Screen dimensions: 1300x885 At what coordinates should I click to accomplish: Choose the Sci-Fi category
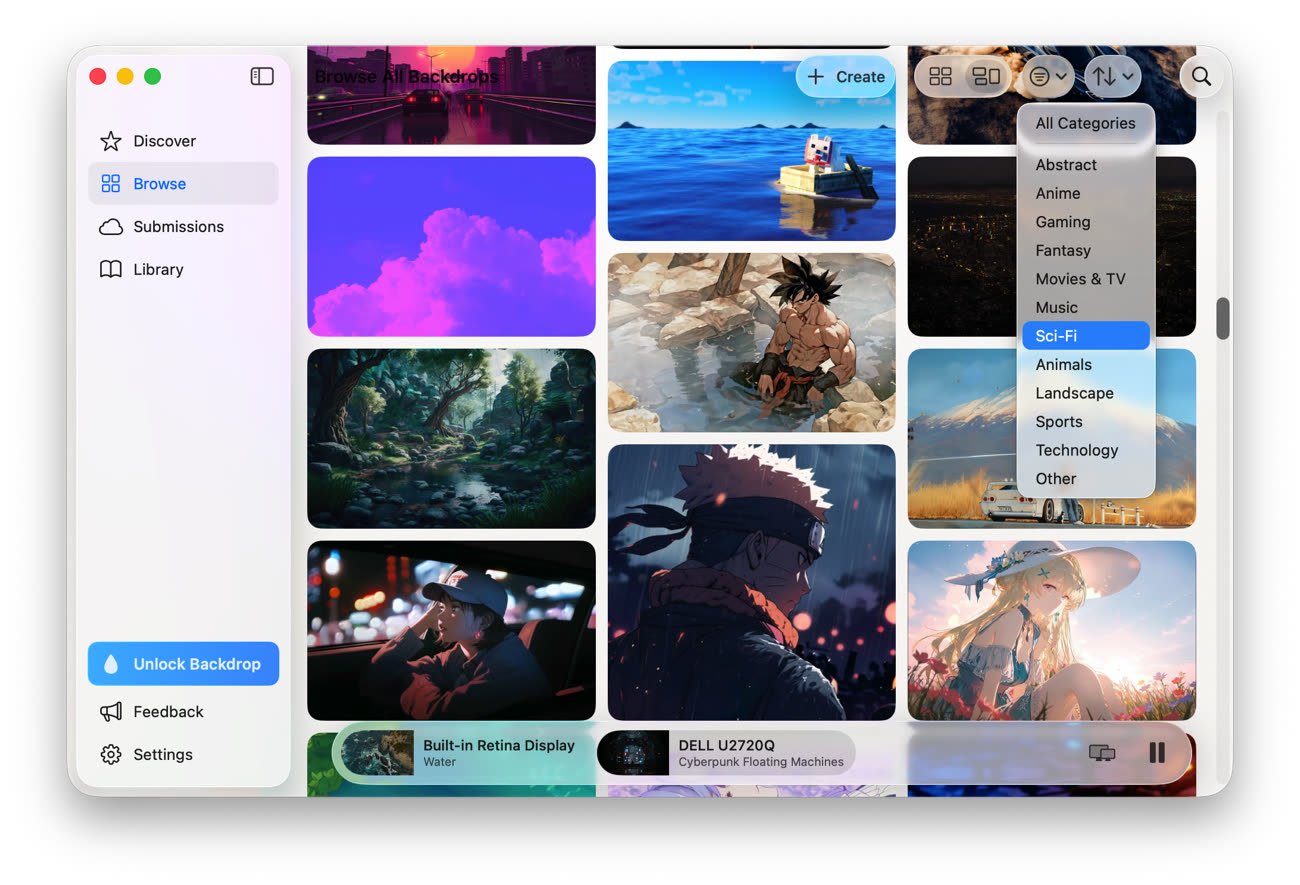pos(1086,336)
